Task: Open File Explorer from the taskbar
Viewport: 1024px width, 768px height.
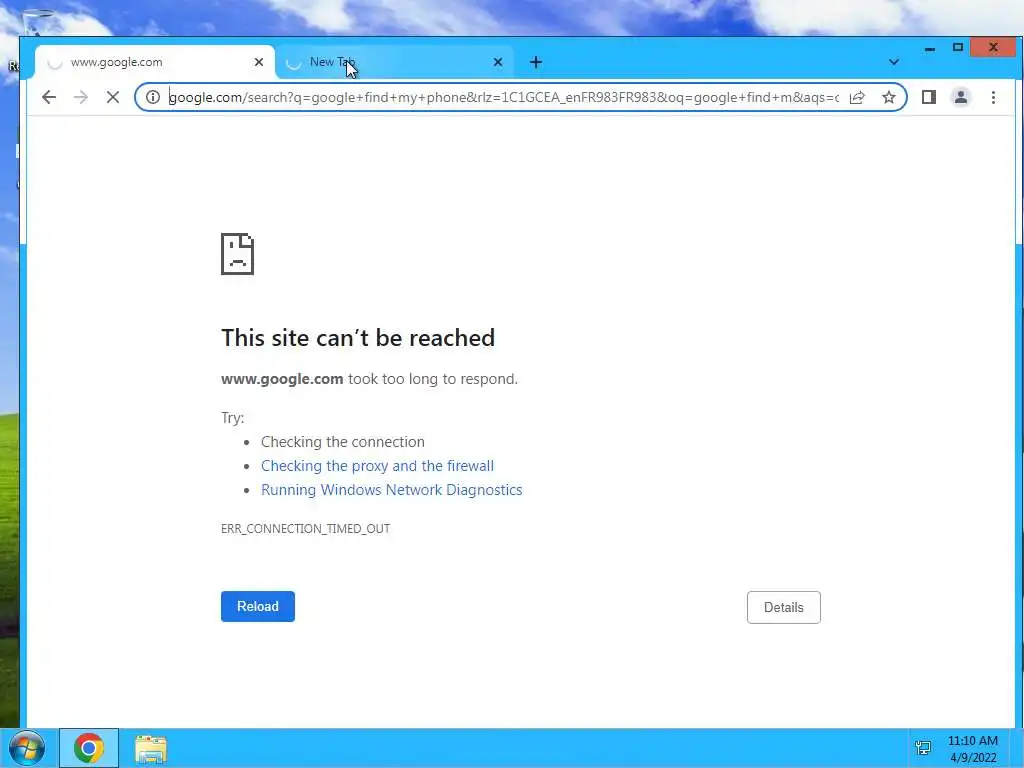Action: click(151, 749)
